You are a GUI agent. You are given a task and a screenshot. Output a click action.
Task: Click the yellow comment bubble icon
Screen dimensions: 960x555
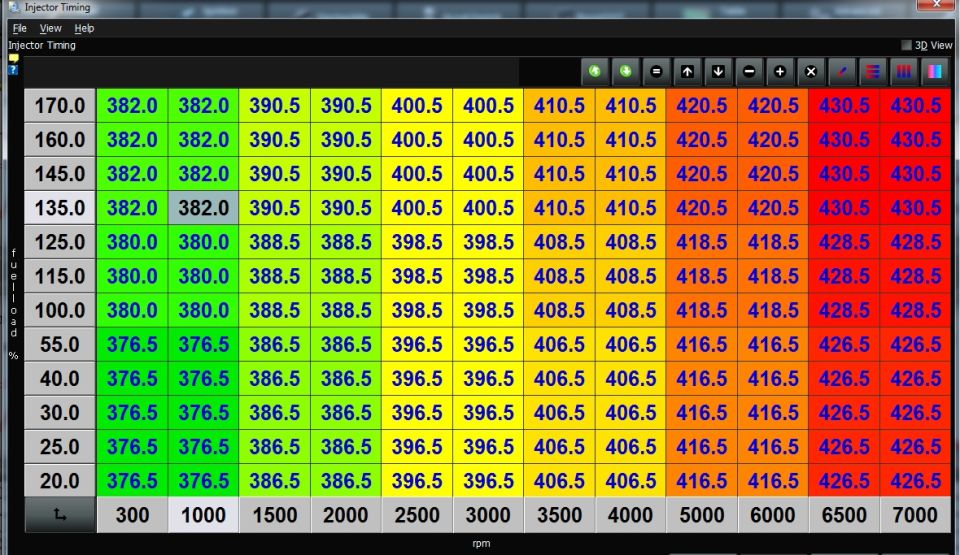(x=13, y=58)
